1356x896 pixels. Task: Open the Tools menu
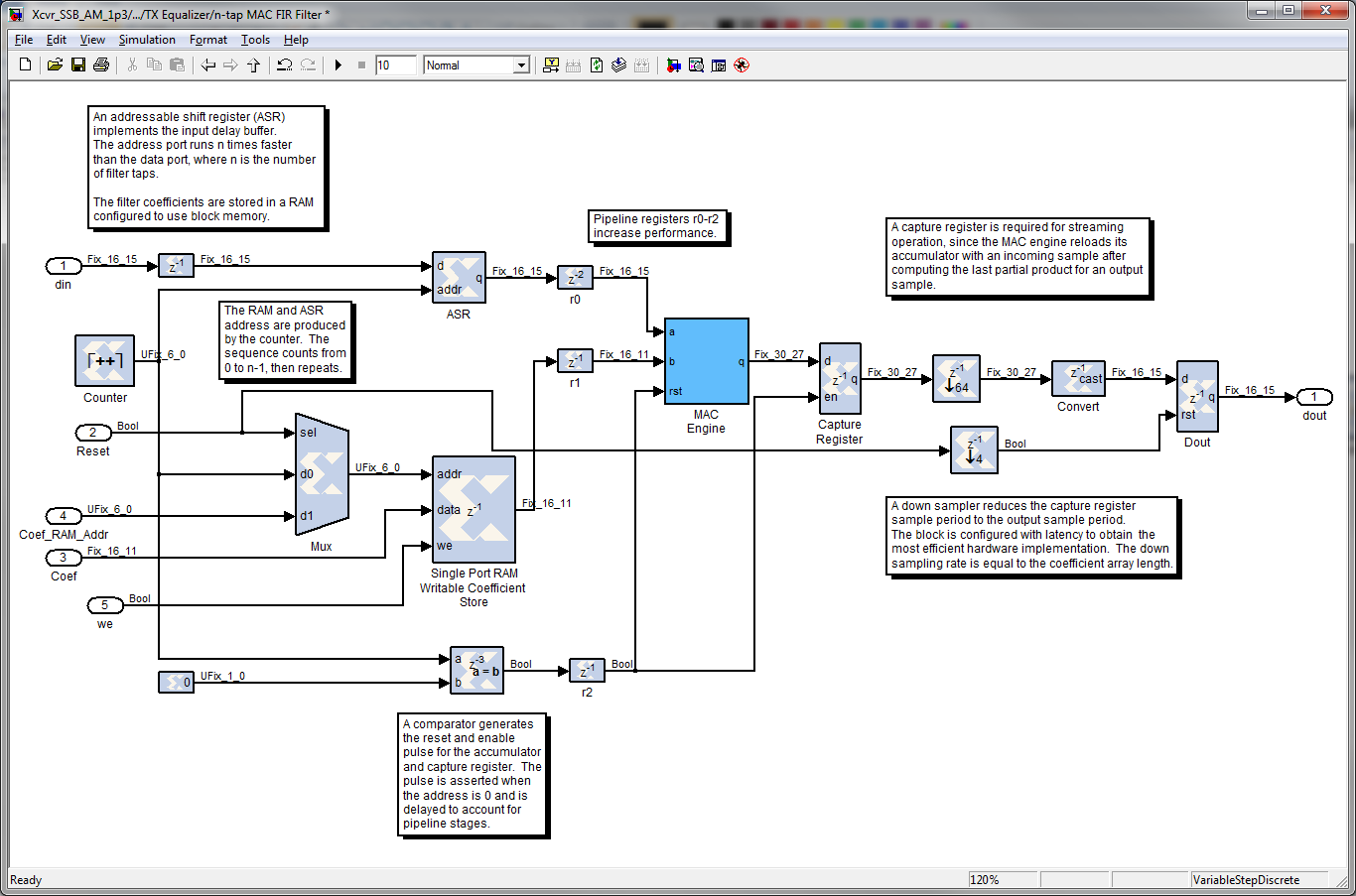255,40
